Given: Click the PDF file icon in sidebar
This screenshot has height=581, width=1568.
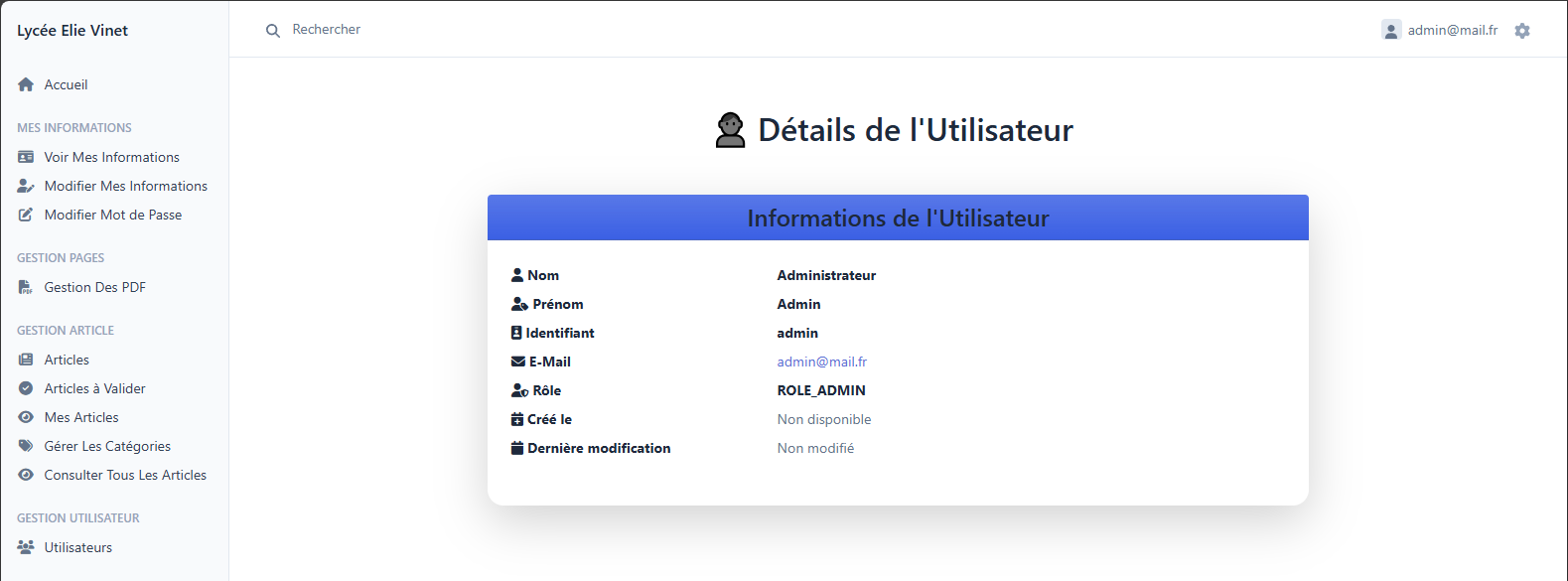Looking at the screenshot, I should tap(26, 287).
